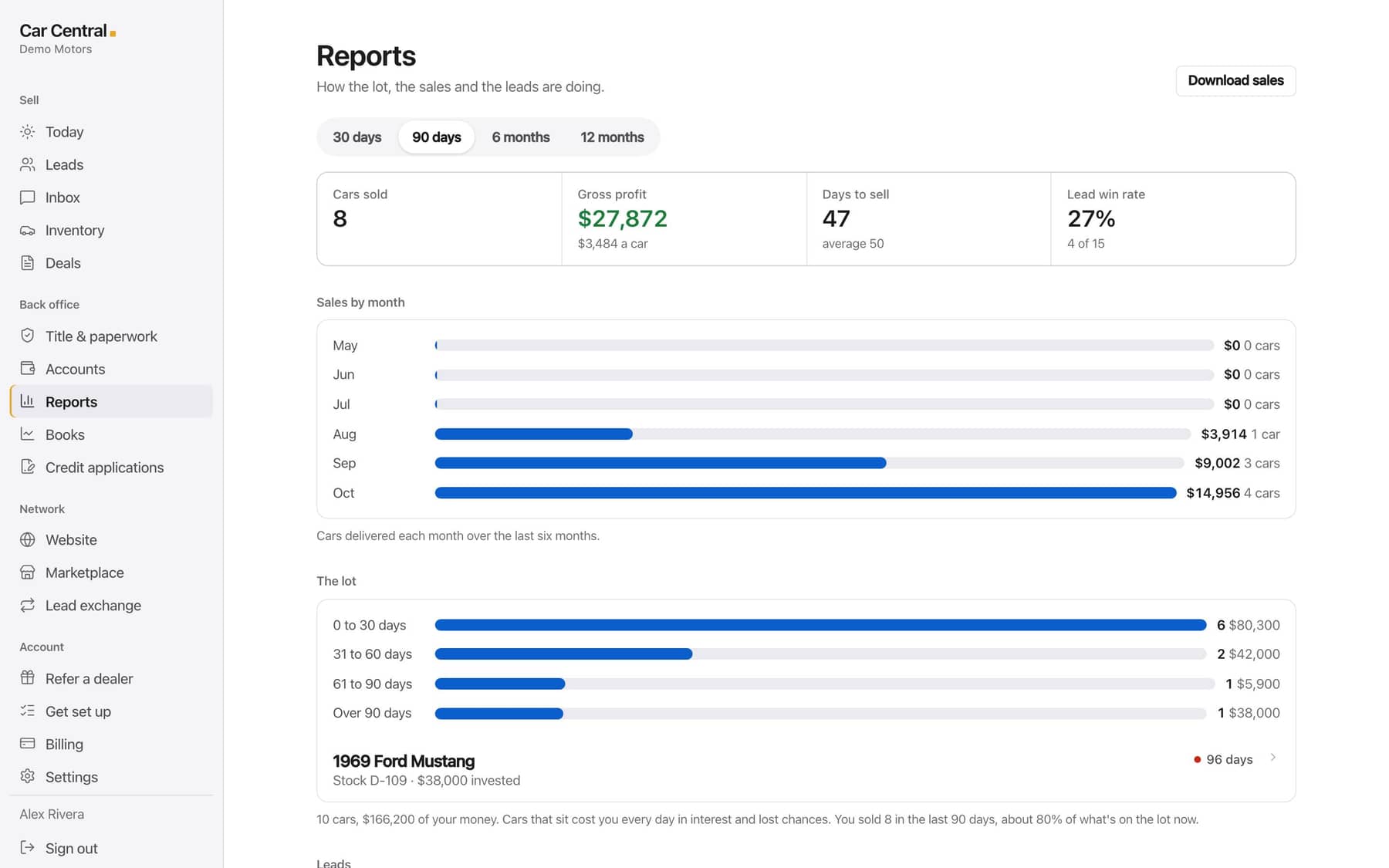
Task: Select the 90 days range
Action: point(437,137)
